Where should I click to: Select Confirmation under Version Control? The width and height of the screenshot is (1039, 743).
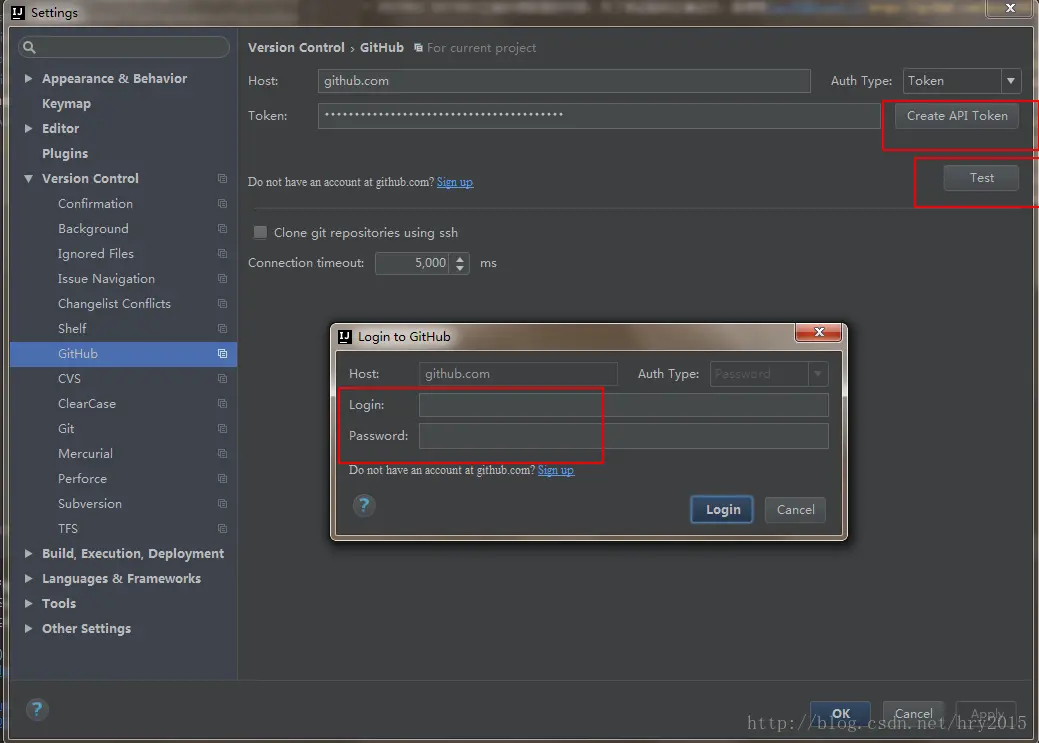[x=95, y=203]
